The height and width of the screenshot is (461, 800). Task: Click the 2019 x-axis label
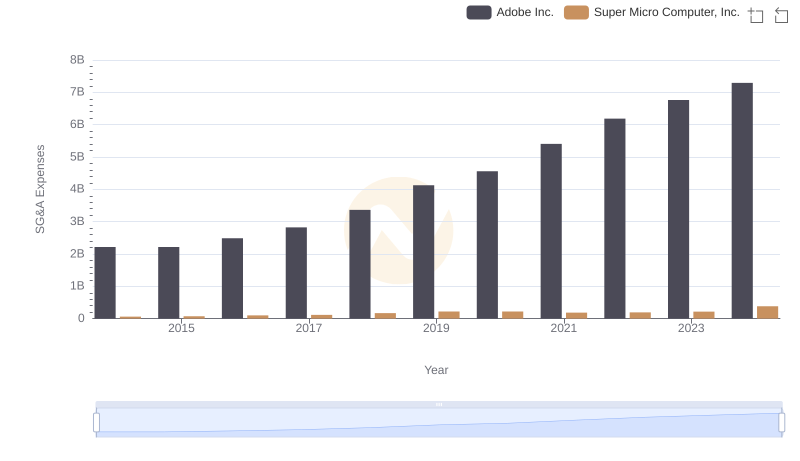coord(436,328)
